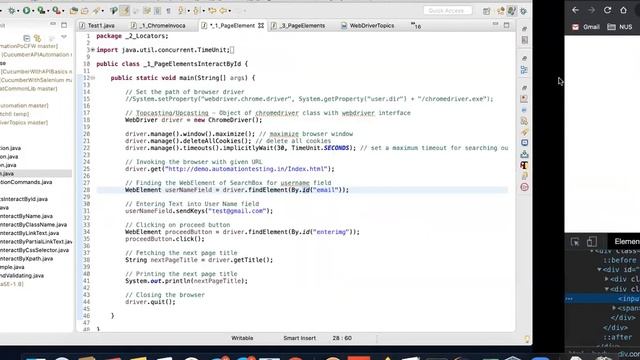Switch to Java EE perspective icon
The height and width of the screenshot is (360, 640).
pos(500,11)
